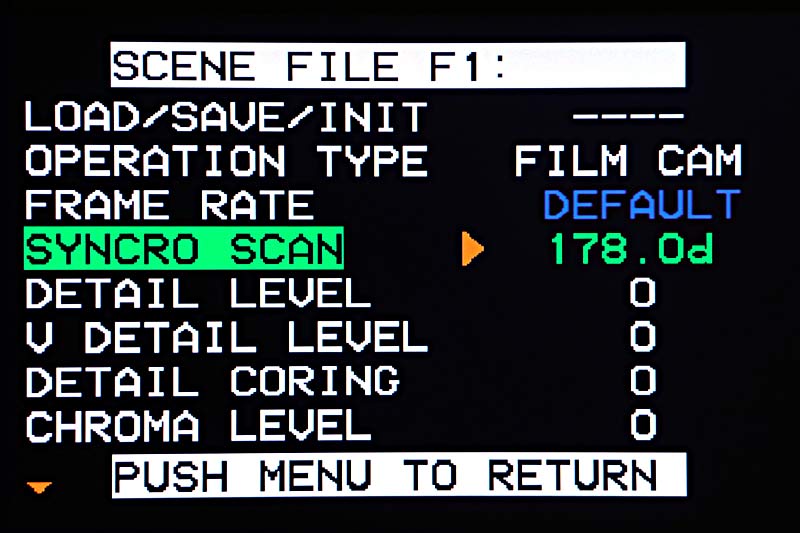The width and height of the screenshot is (800, 533).
Task: Choose the FRAME RATE menu item
Action: point(169,206)
